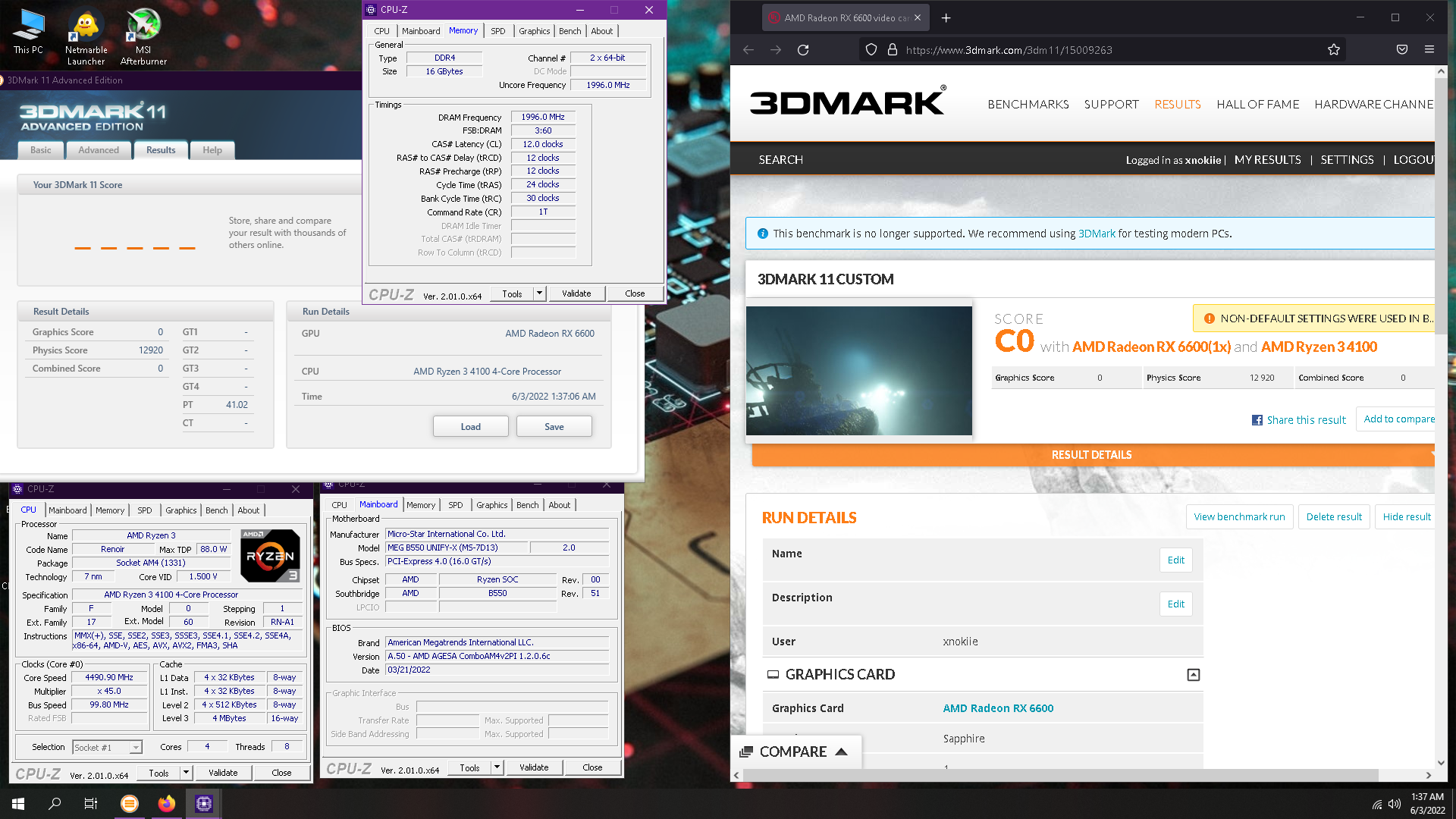Viewport: 1456px width, 819px height.
Task: Click the volume speaker tray icon
Action: (x=1394, y=804)
